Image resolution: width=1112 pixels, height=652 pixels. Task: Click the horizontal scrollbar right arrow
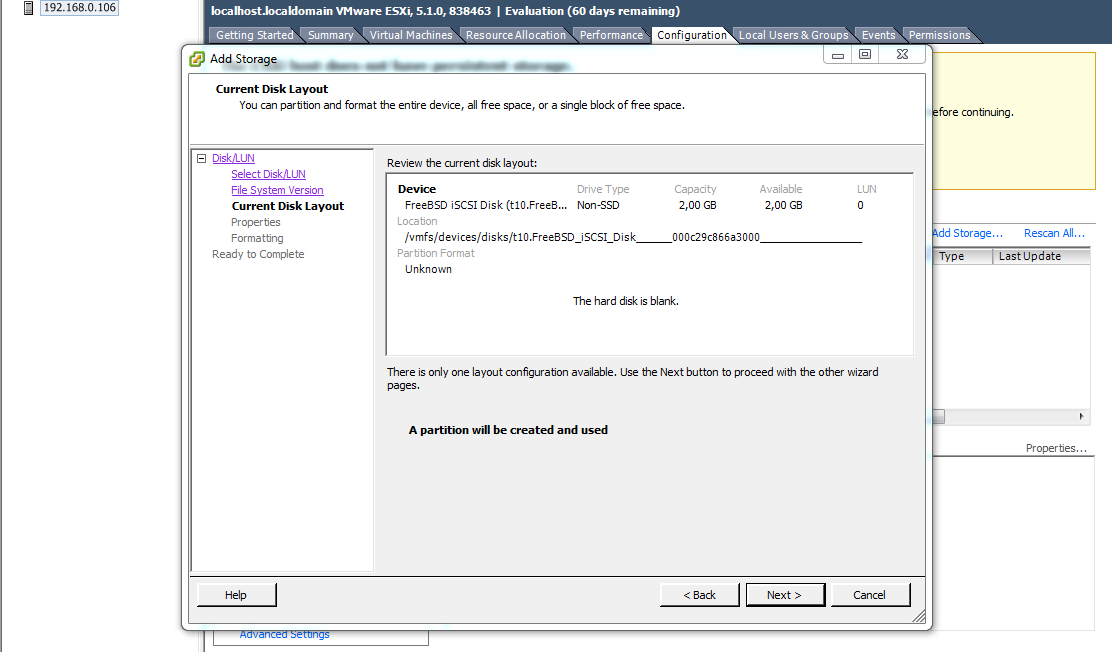[x=1082, y=416]
